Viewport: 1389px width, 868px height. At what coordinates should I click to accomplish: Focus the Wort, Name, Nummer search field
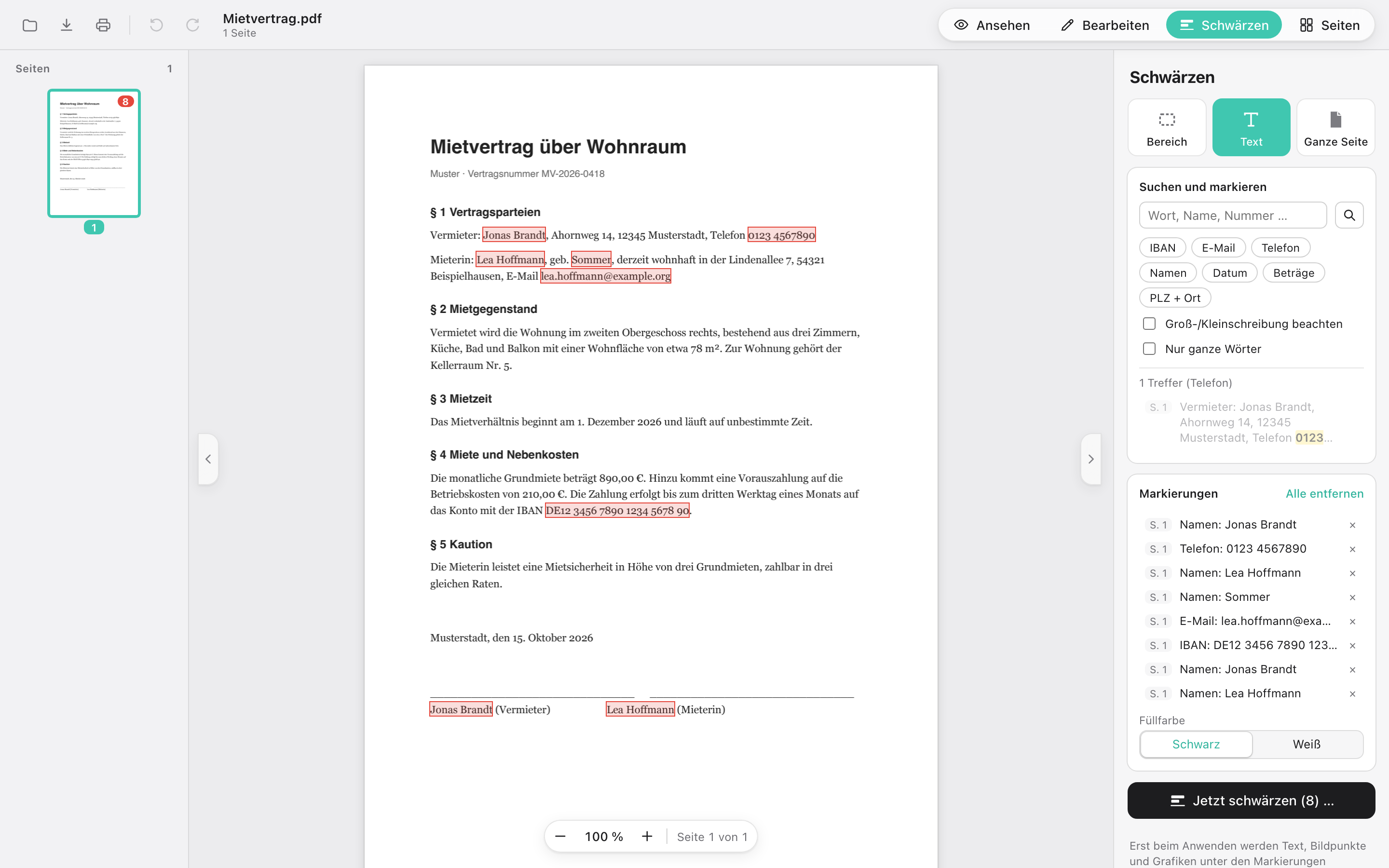1233,215
